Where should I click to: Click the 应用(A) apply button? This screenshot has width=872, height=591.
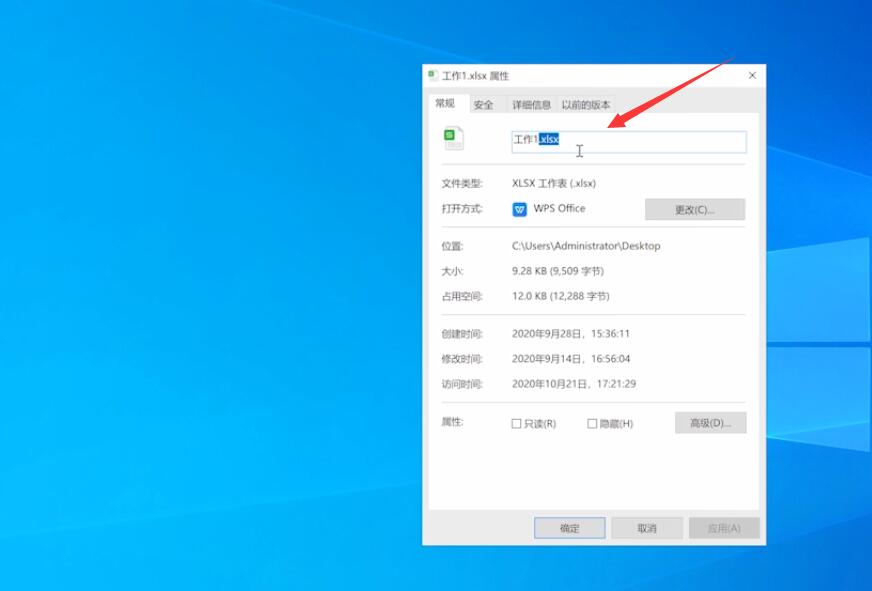pos(724,528)
